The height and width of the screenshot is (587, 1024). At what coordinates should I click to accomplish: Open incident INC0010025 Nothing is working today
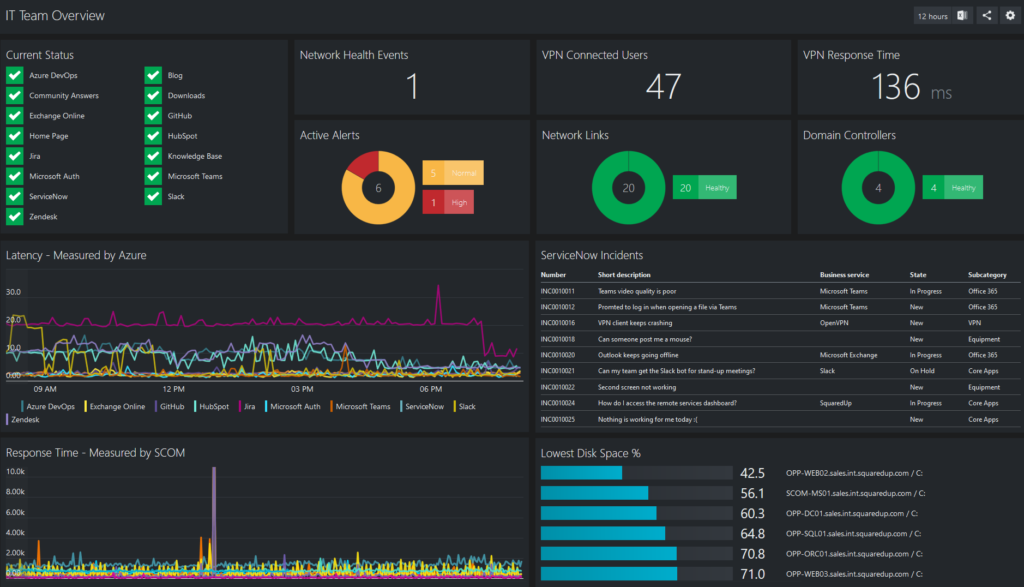click(x=780, y=419)
